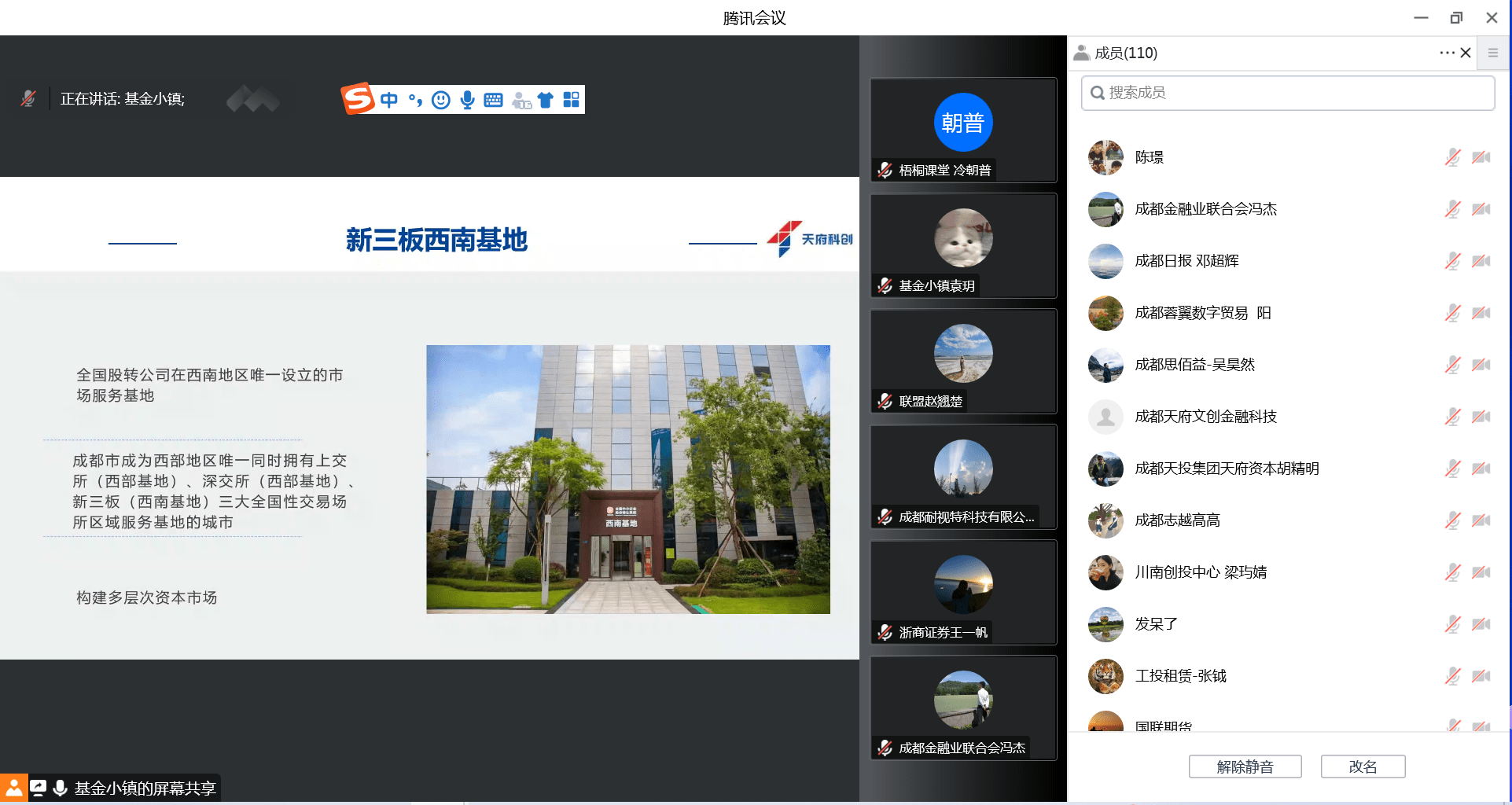The width and height of the screenshot is (1512, 805).
Task: Toggle camera for 成都思佰益-吴昊然
Action: [x=1481, y=365]
